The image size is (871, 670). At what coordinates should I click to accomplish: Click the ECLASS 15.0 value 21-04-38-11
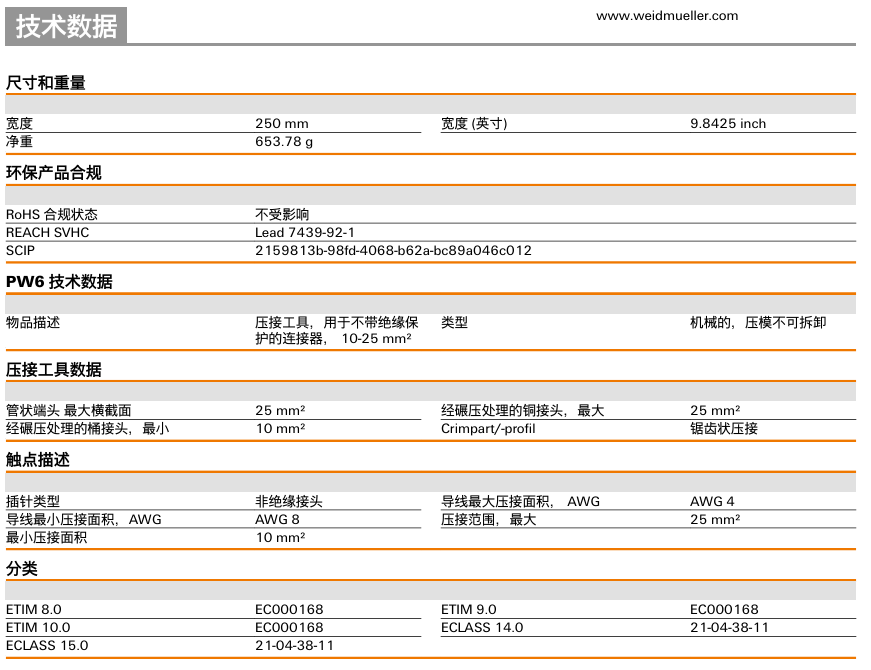coord(295,645)
